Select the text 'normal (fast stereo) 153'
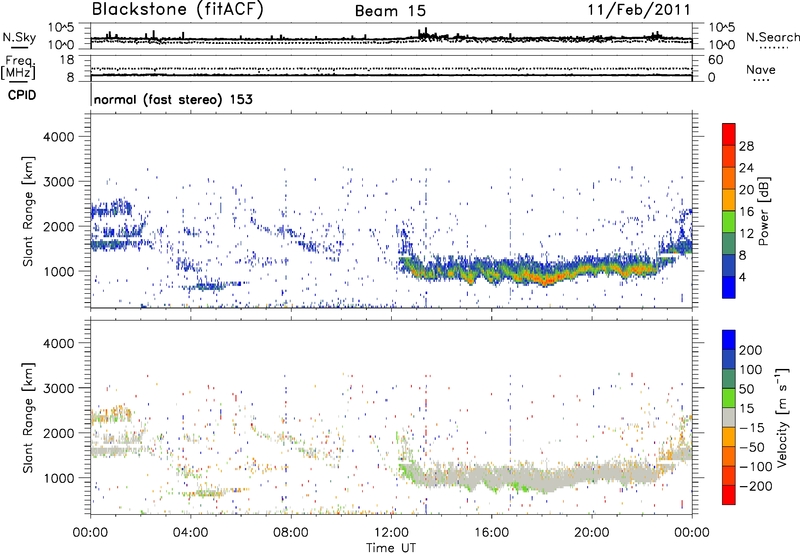The height and width of the screenshot is (554, 800). (173, 99)
